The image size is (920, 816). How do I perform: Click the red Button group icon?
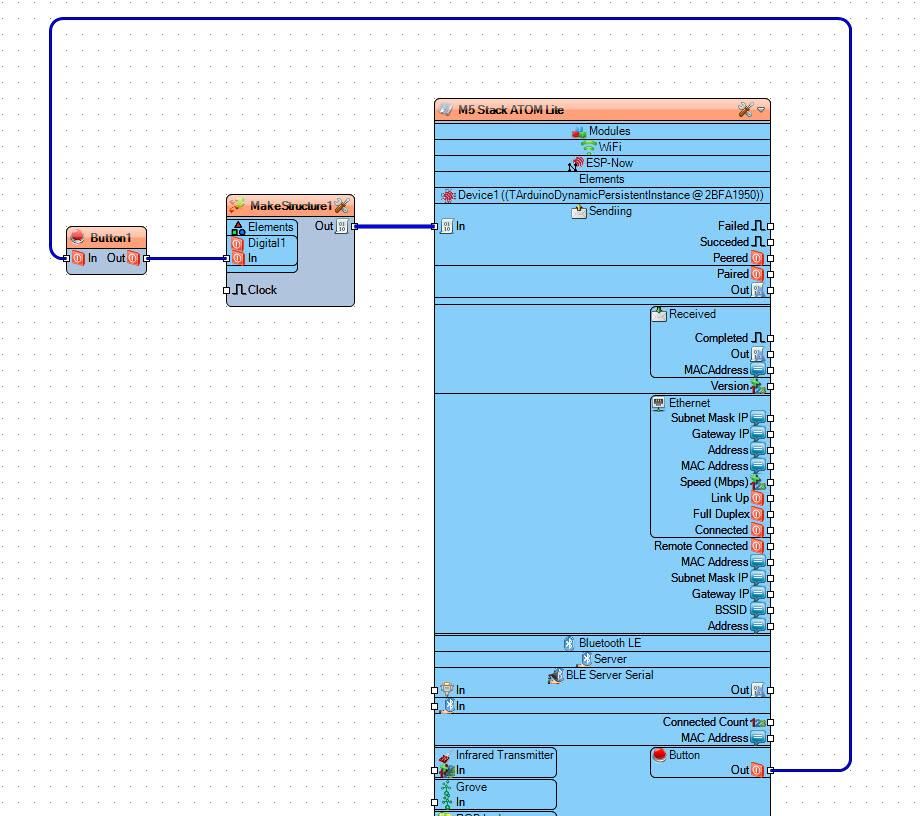click(x=659, y=755)
